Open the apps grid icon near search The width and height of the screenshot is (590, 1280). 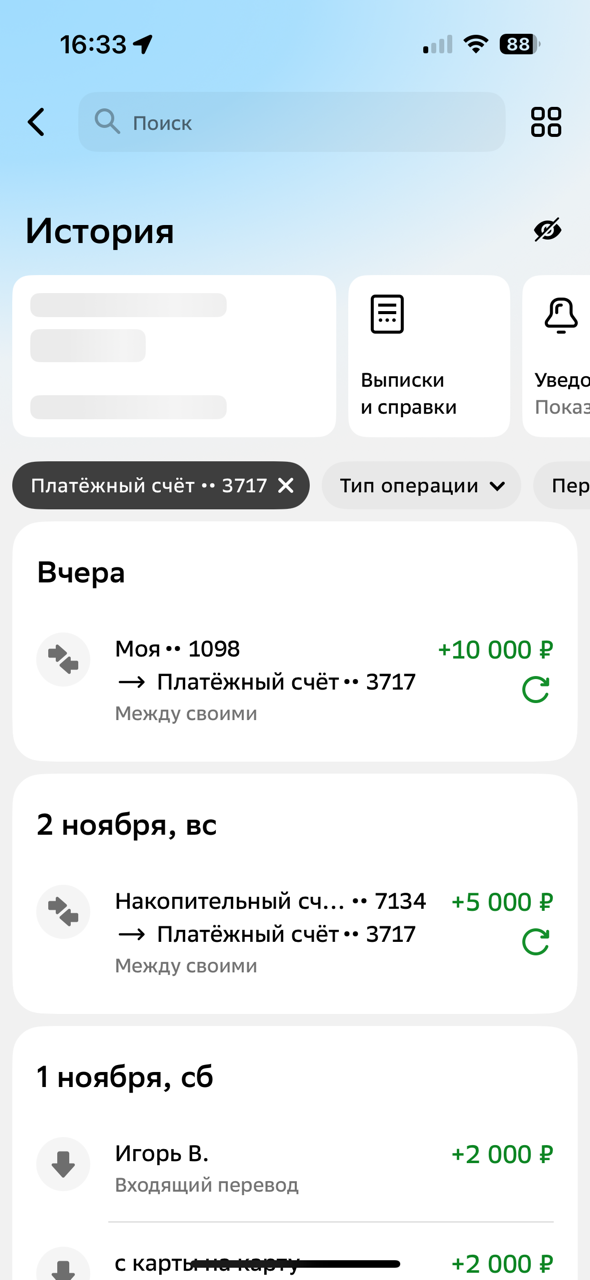546,122
